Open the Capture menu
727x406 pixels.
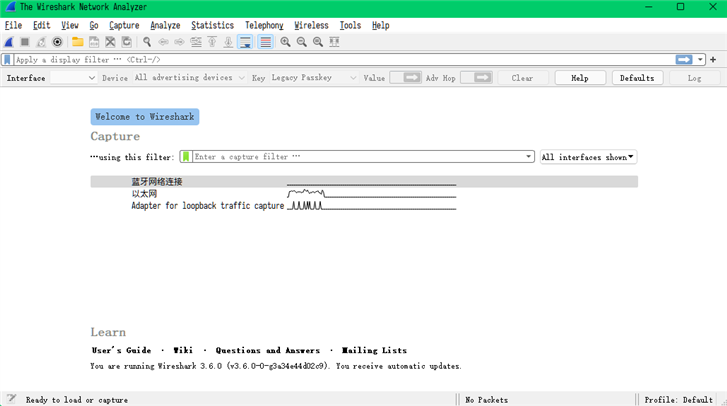click(x=124, y=25)
